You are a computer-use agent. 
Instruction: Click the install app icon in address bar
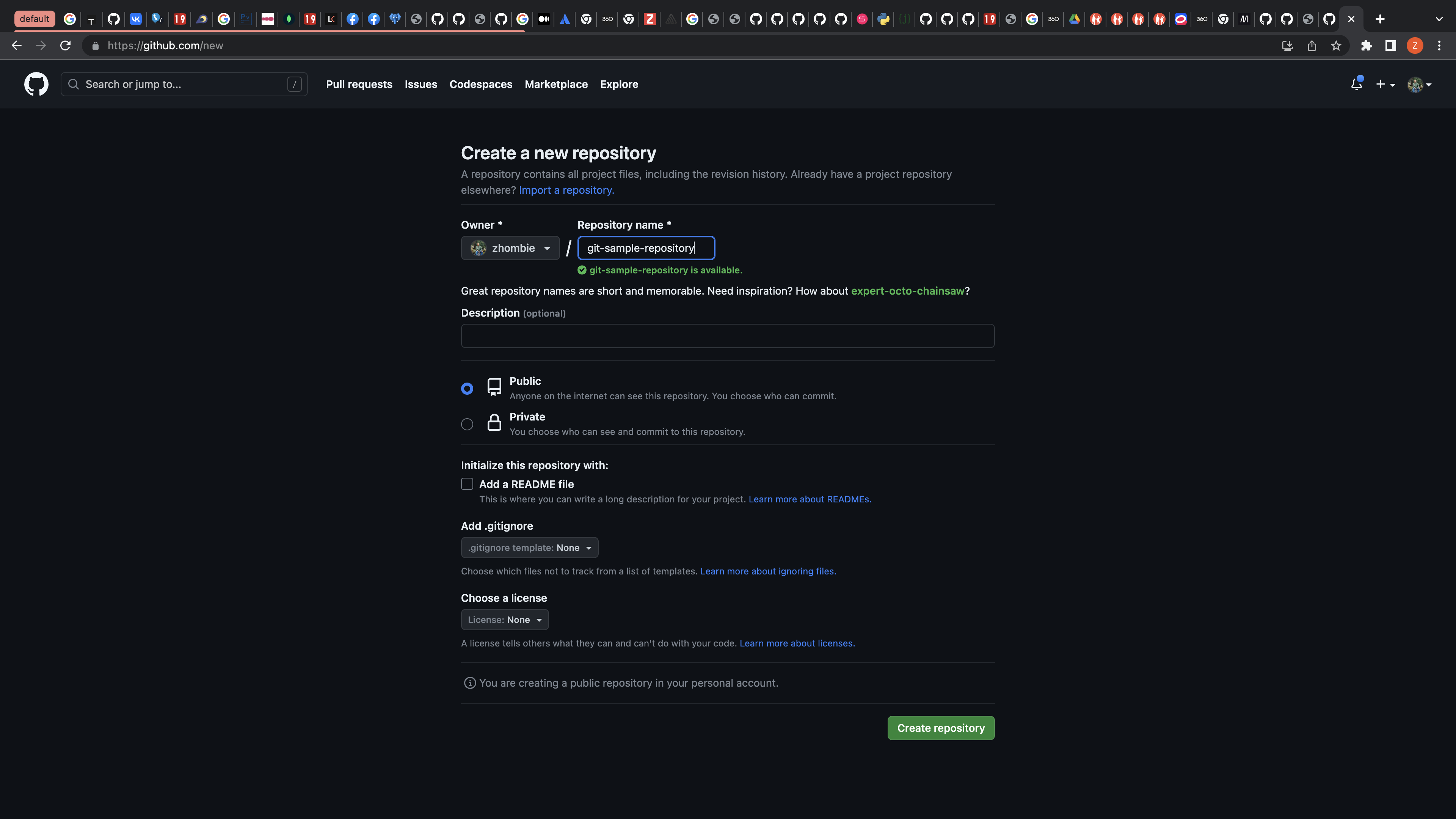tap(1287, 46)
